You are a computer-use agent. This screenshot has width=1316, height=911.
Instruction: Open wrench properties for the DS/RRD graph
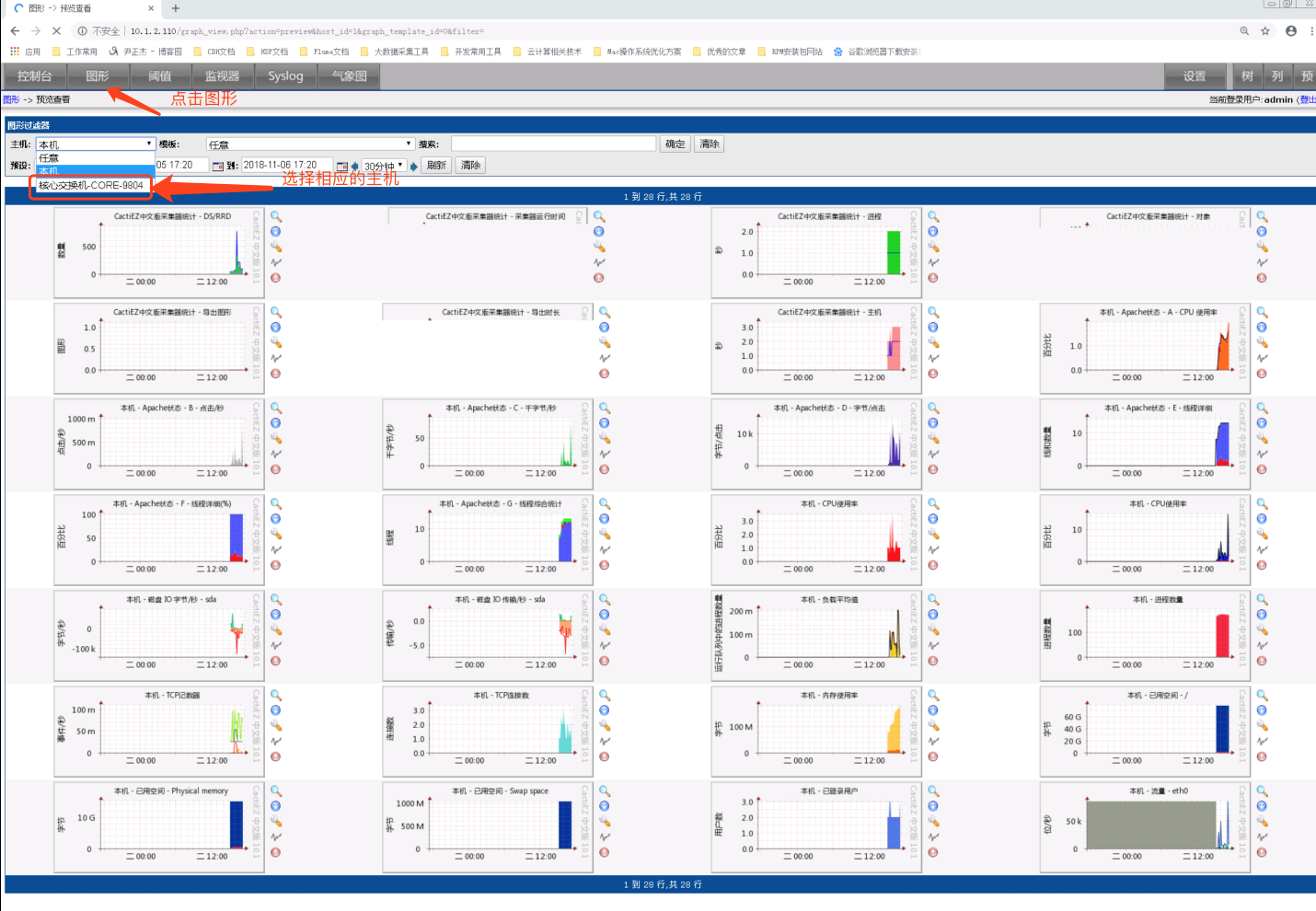coord(275,247)
